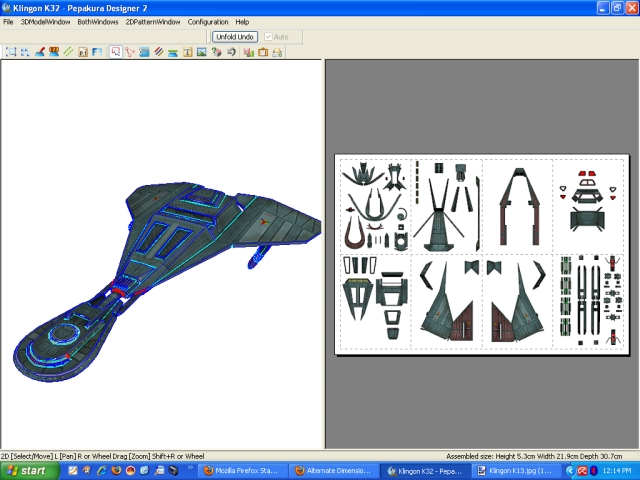Select the Text insertion tool
Screen dimensions: 640x480
187,52
